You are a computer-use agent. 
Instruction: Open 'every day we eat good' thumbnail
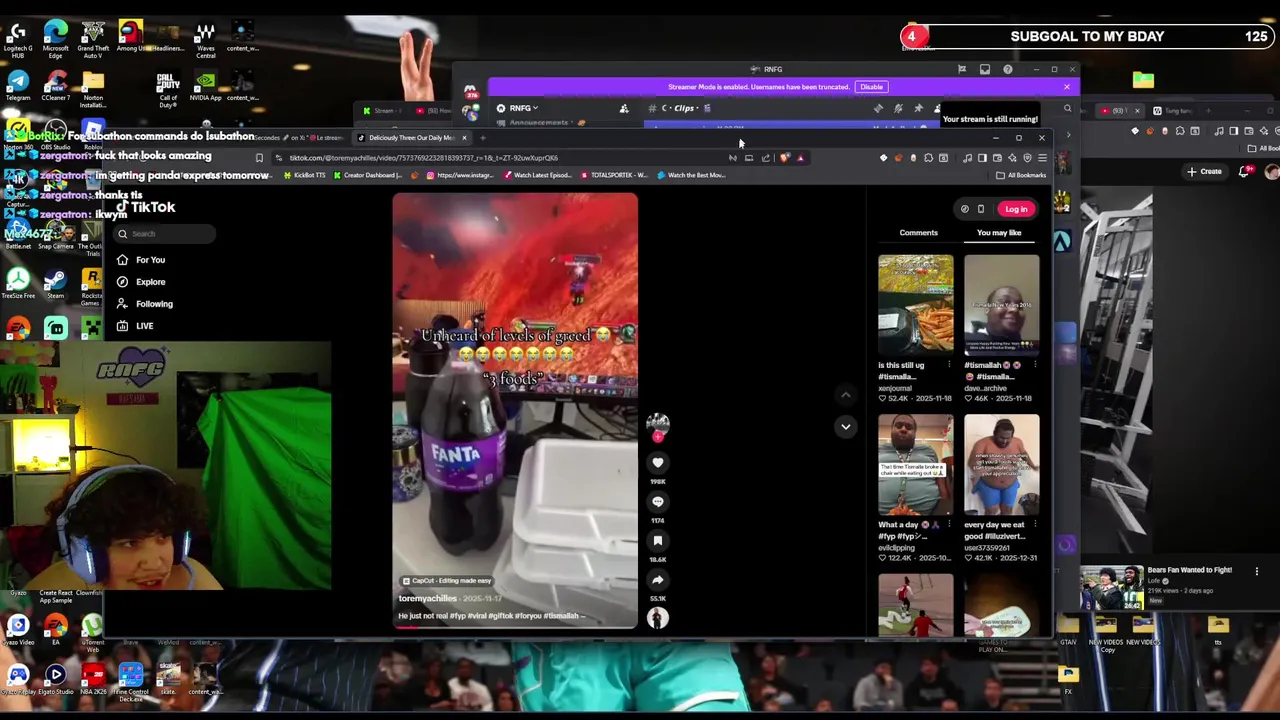[1001, 465]
